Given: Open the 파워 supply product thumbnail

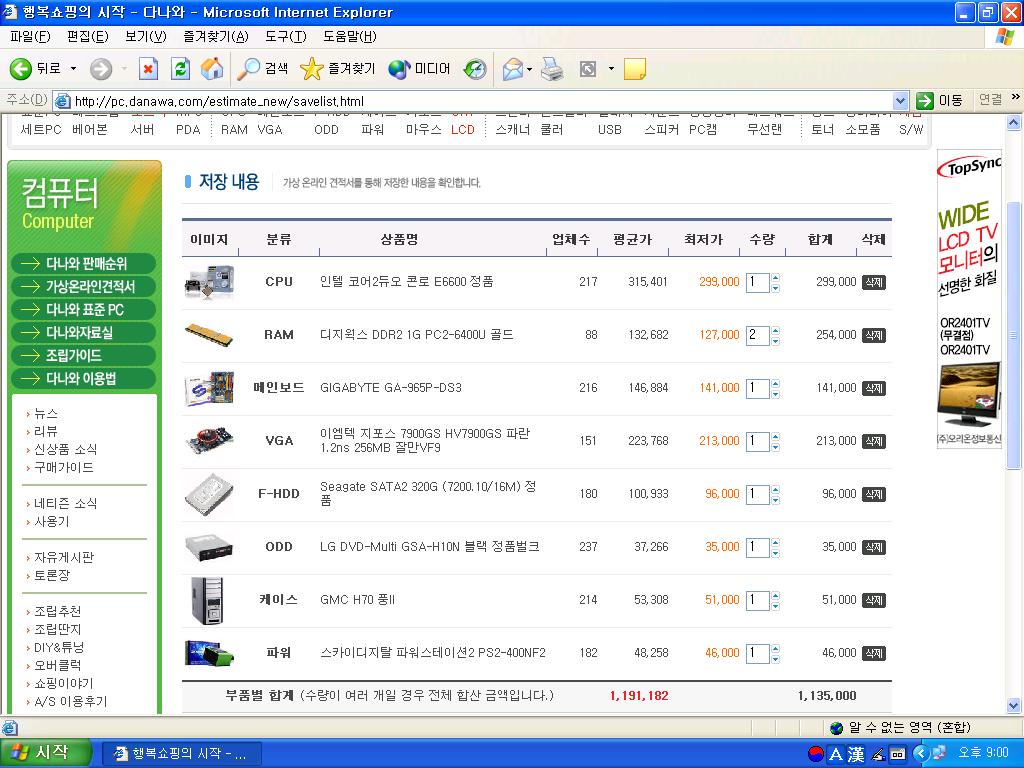Looking at the screenshot, I should pos(209,653).
